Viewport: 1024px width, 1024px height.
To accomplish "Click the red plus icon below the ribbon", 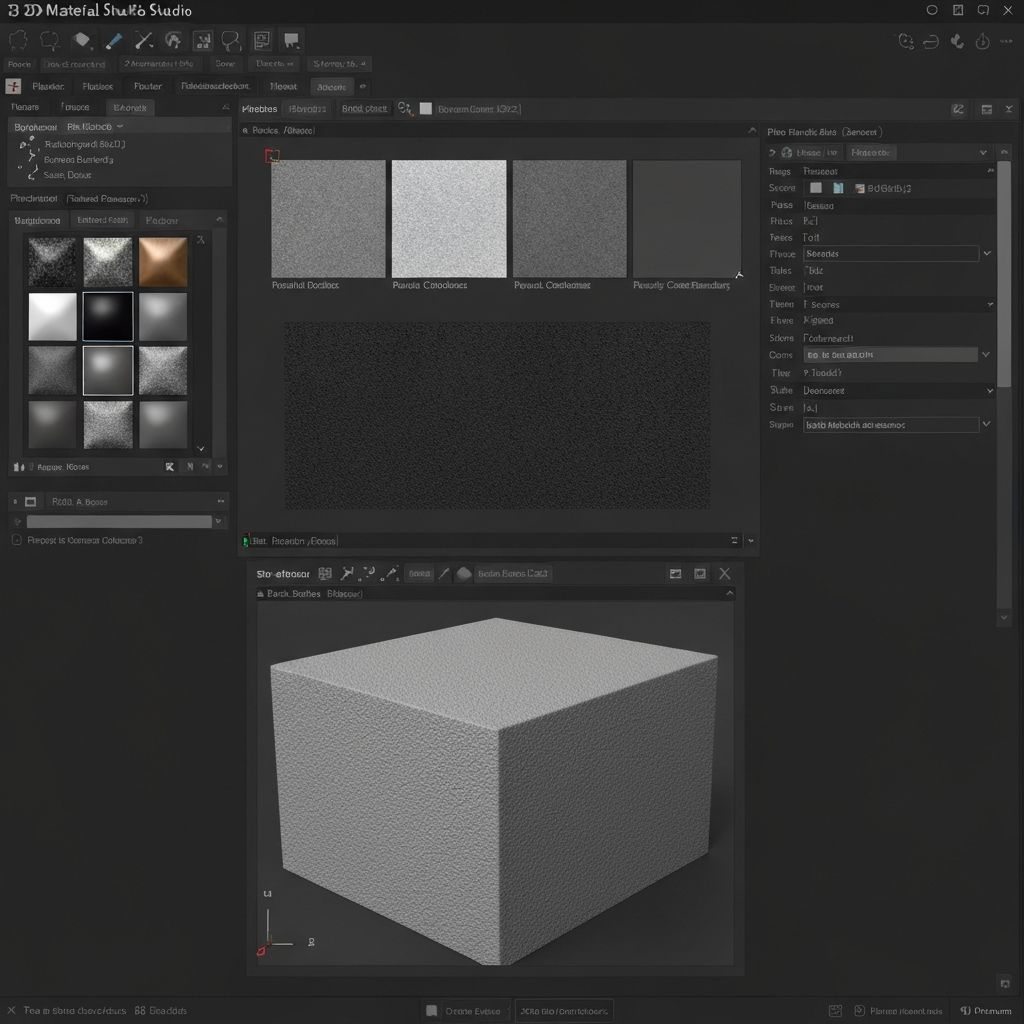I will click(13, 85).
